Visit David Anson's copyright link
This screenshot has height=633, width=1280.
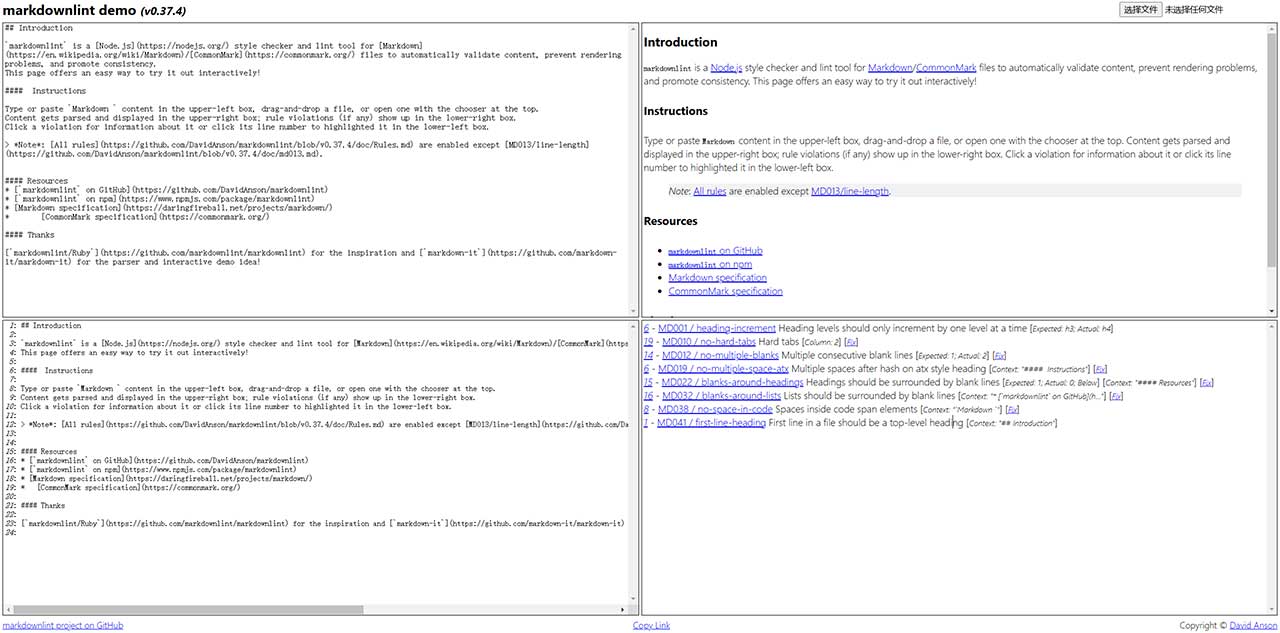tap(1253, 625)
